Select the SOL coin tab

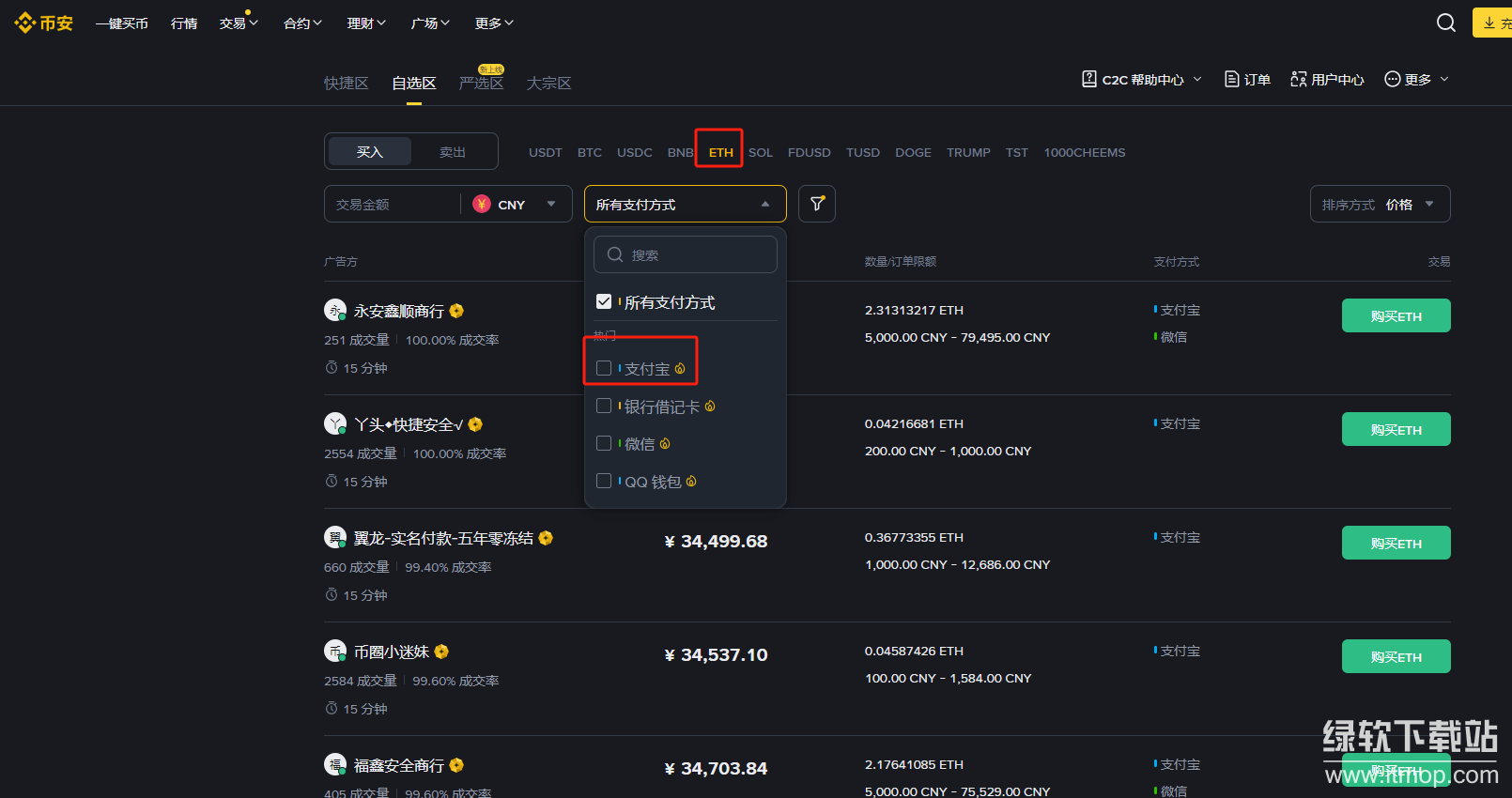(761, 152)
